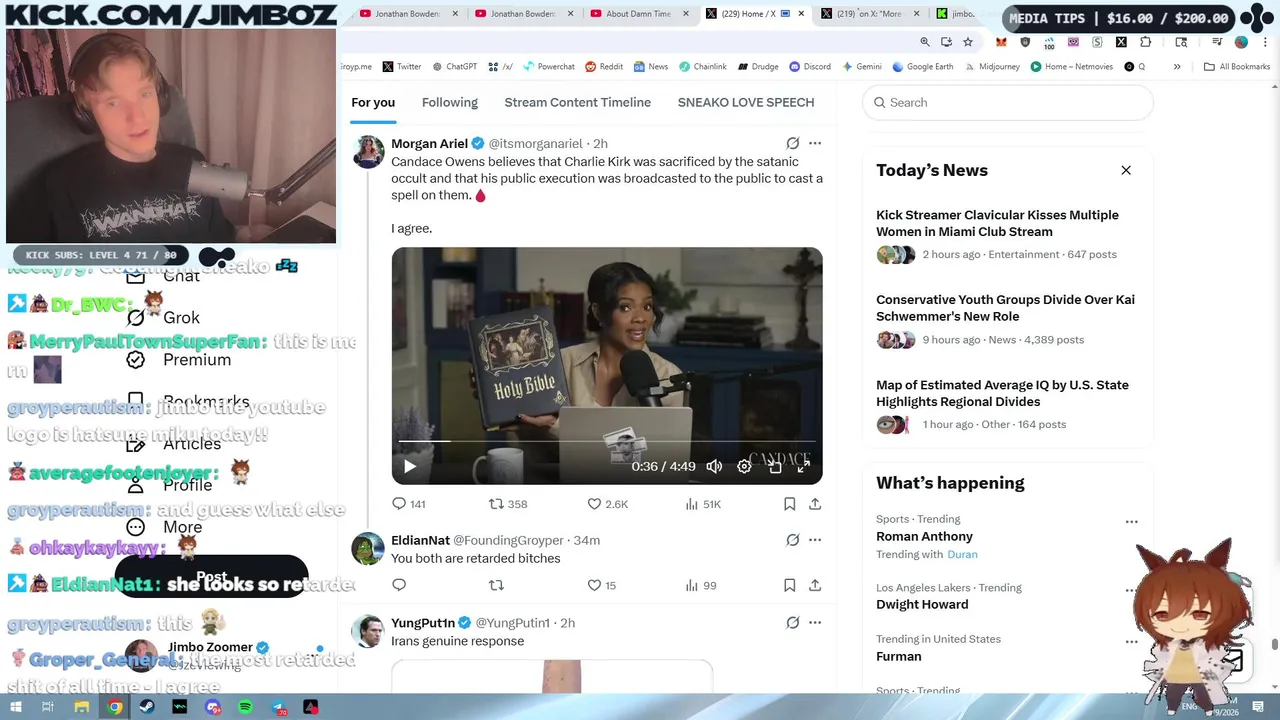This screenshot has width=1280, height=720.
Task: Open File Explorer from the taskbar
Action: (82, 707)
